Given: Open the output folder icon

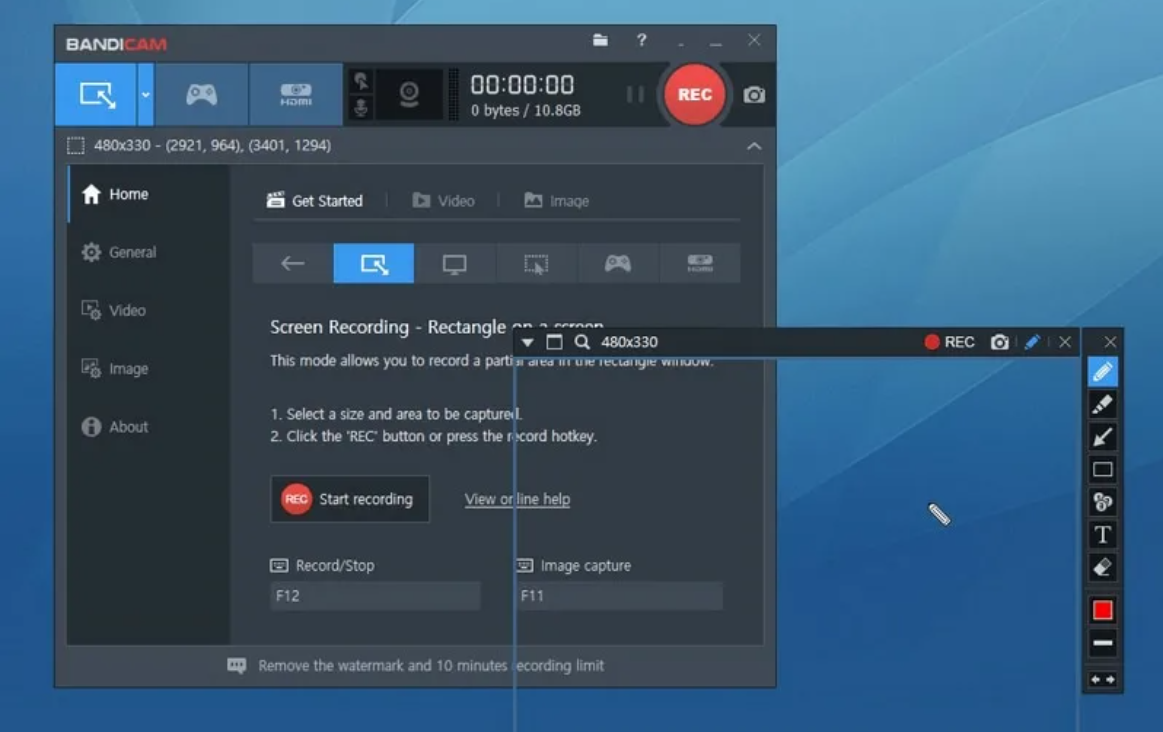Looking at the screenshot, I should point(600,40).
